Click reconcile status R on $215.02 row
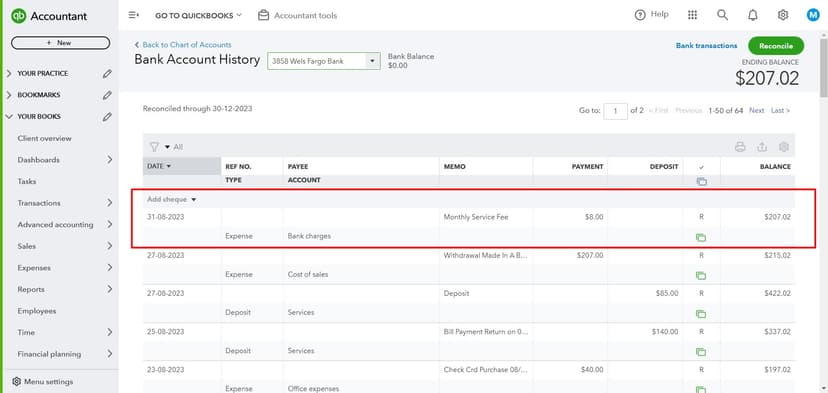This screenshot has height=393, width=828. pos(701,255)
